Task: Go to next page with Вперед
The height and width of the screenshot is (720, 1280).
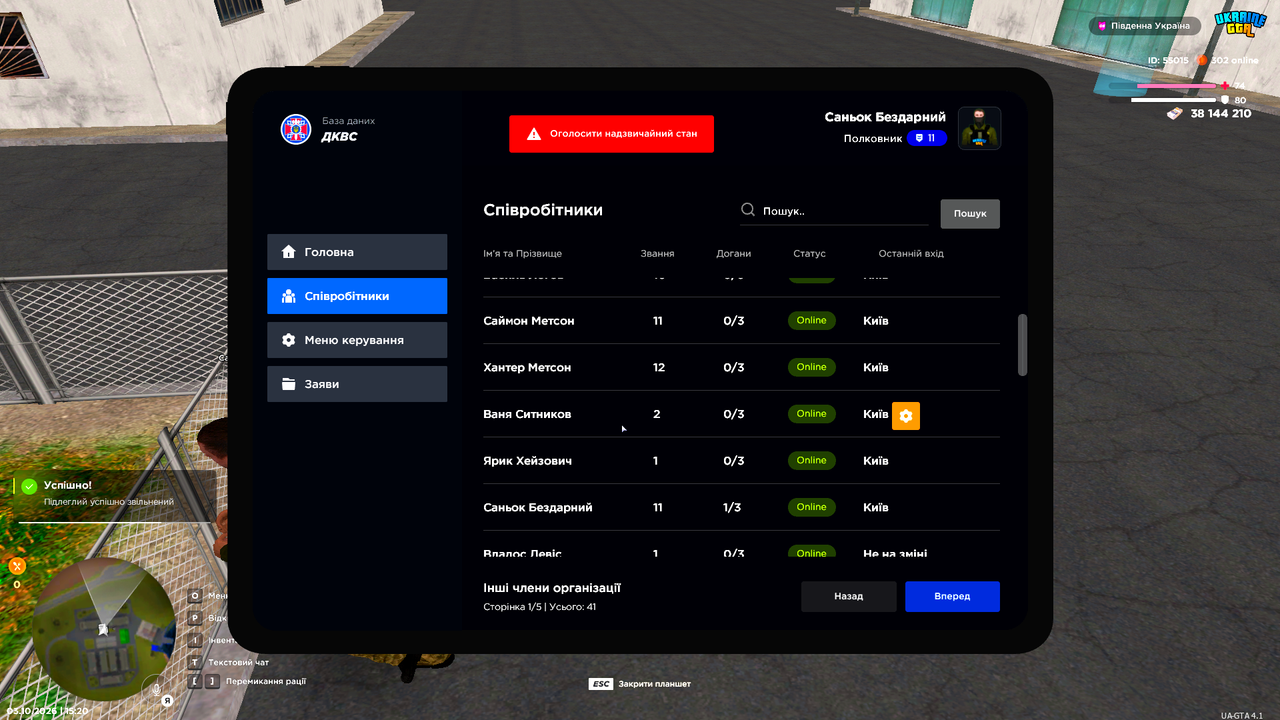Action: (x=952, y=596)
